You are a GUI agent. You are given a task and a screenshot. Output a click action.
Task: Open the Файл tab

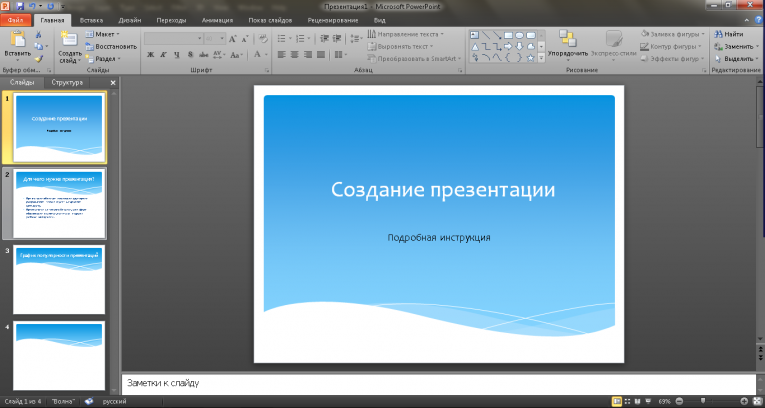[16, 20]
